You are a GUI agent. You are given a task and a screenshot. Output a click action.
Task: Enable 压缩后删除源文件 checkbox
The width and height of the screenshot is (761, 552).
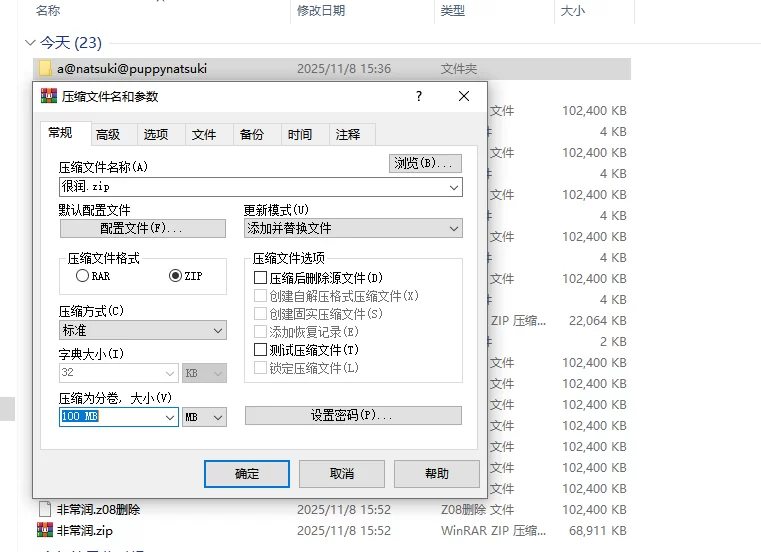pos(261,278)
